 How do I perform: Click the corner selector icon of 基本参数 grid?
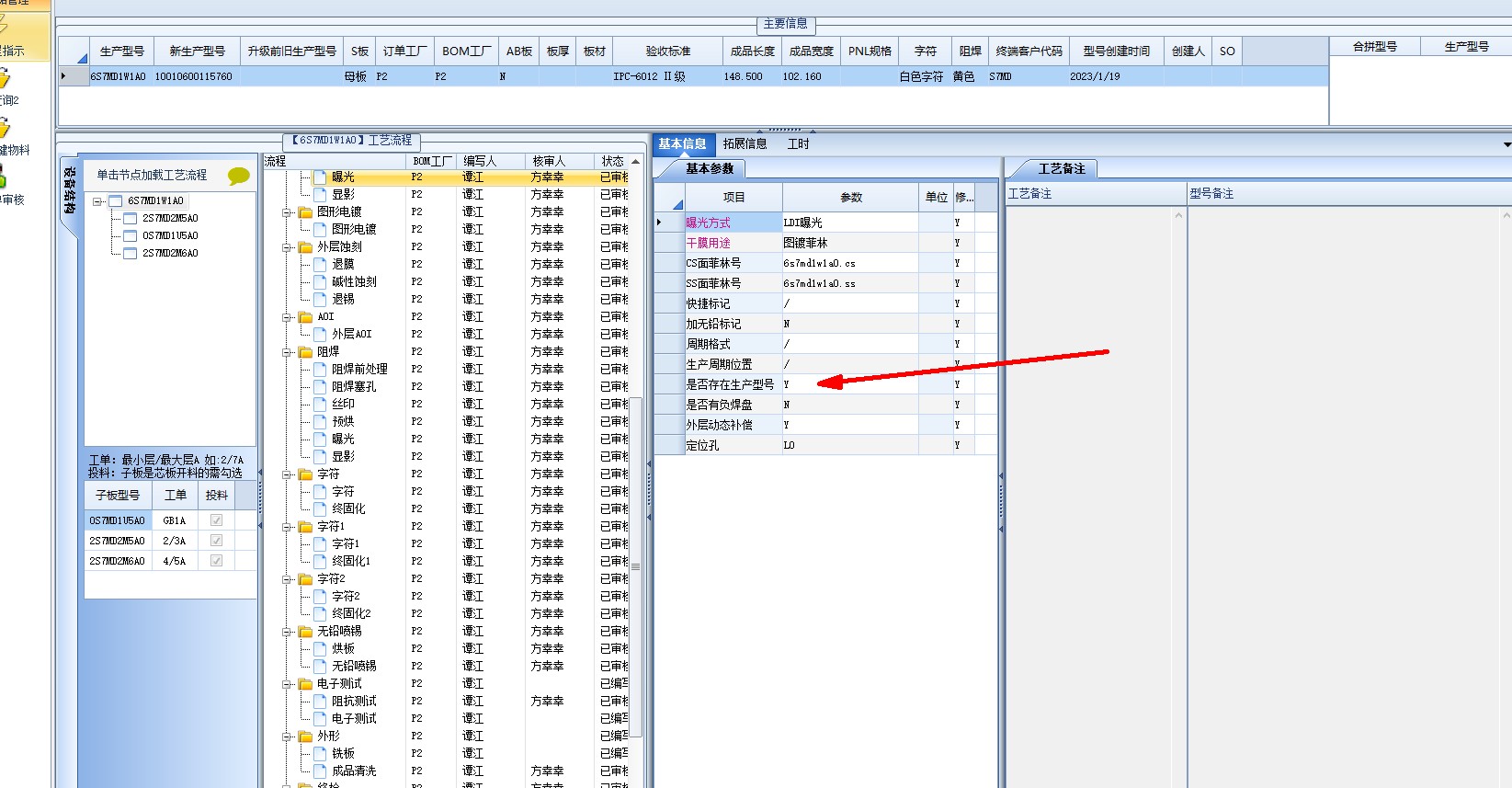[678, 204]
